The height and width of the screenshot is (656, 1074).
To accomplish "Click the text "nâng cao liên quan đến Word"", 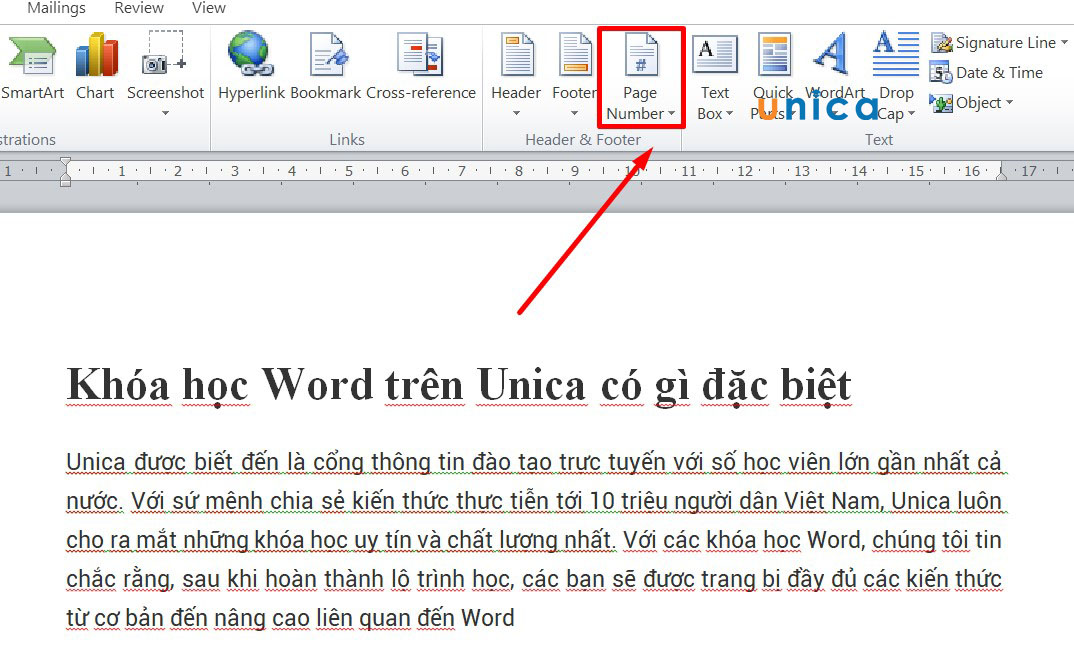I will (364, 618).
